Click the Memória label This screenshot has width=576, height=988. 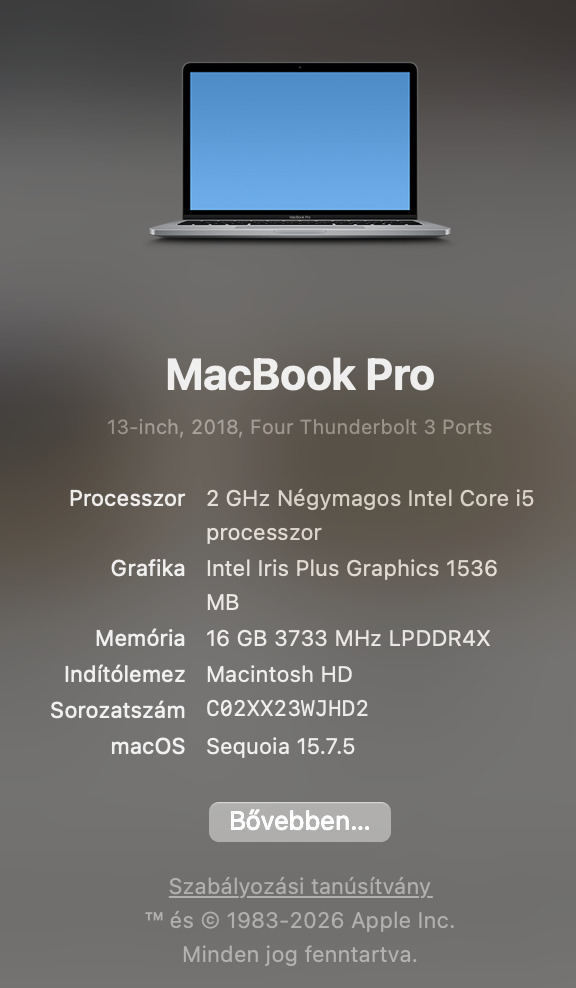[140, 638]
